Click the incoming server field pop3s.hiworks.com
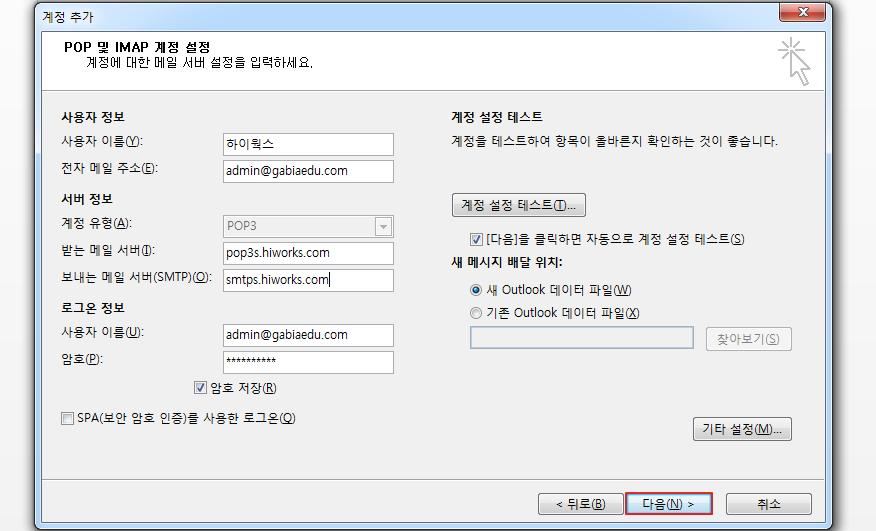876x531 pixels. (308, 253)
